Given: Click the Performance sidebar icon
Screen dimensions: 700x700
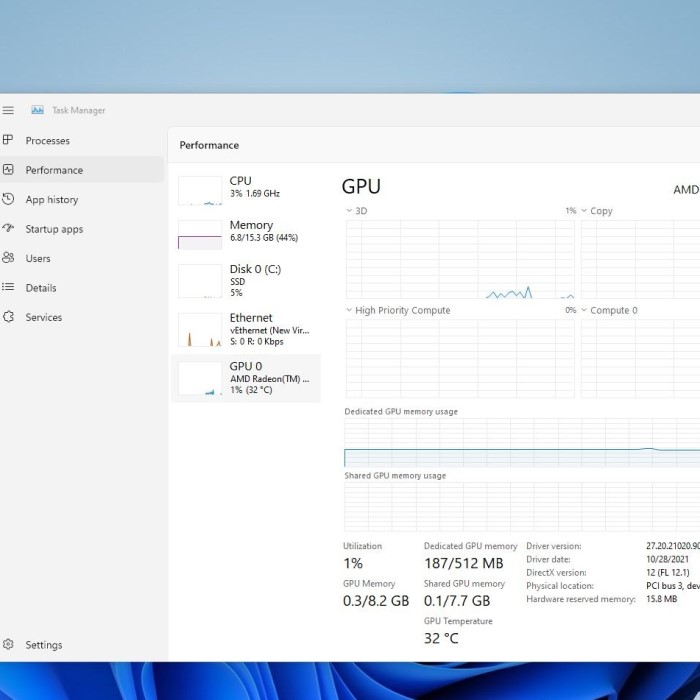Looking at the screenshot, I should (x=9, y=170).
